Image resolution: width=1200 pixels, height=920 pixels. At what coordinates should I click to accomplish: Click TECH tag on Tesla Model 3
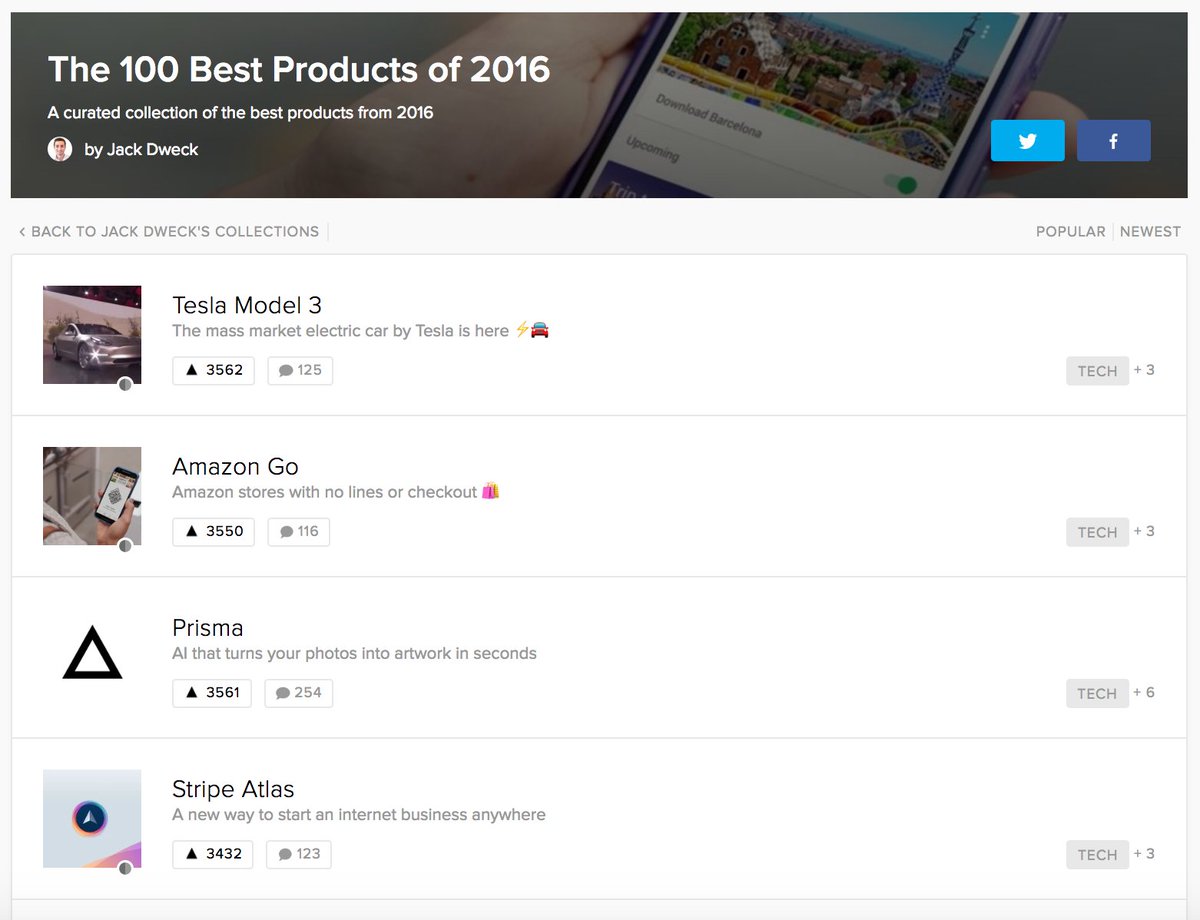[1097, 371]
